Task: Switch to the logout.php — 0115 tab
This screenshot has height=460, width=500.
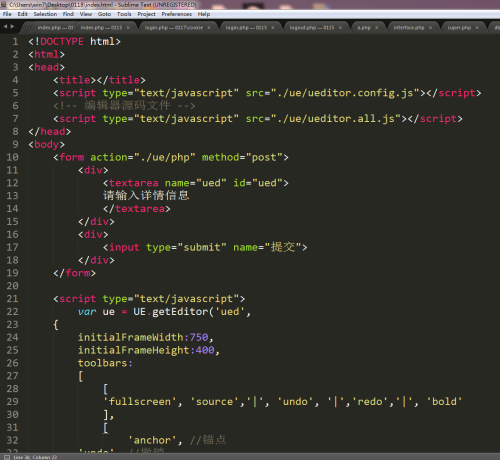Action: tap(312, 28)
